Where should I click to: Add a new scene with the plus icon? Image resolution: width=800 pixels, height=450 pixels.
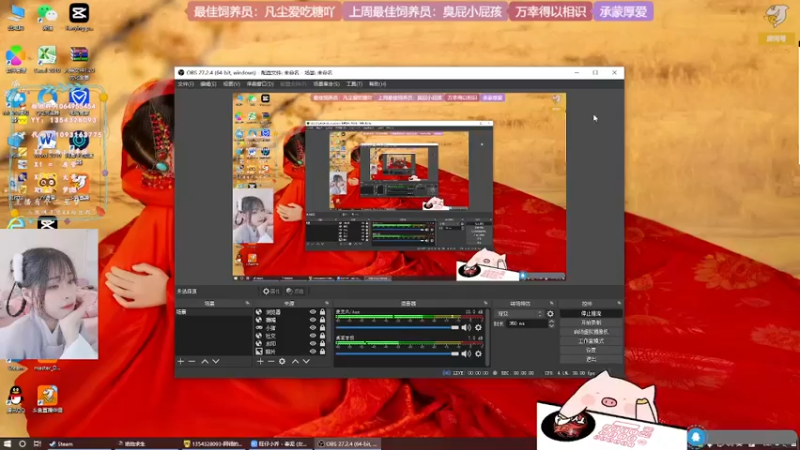point(181,361)
